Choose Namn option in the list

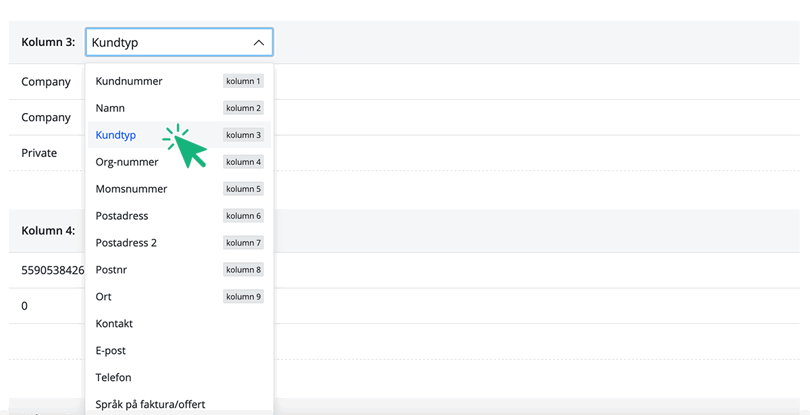coord(110,108)
